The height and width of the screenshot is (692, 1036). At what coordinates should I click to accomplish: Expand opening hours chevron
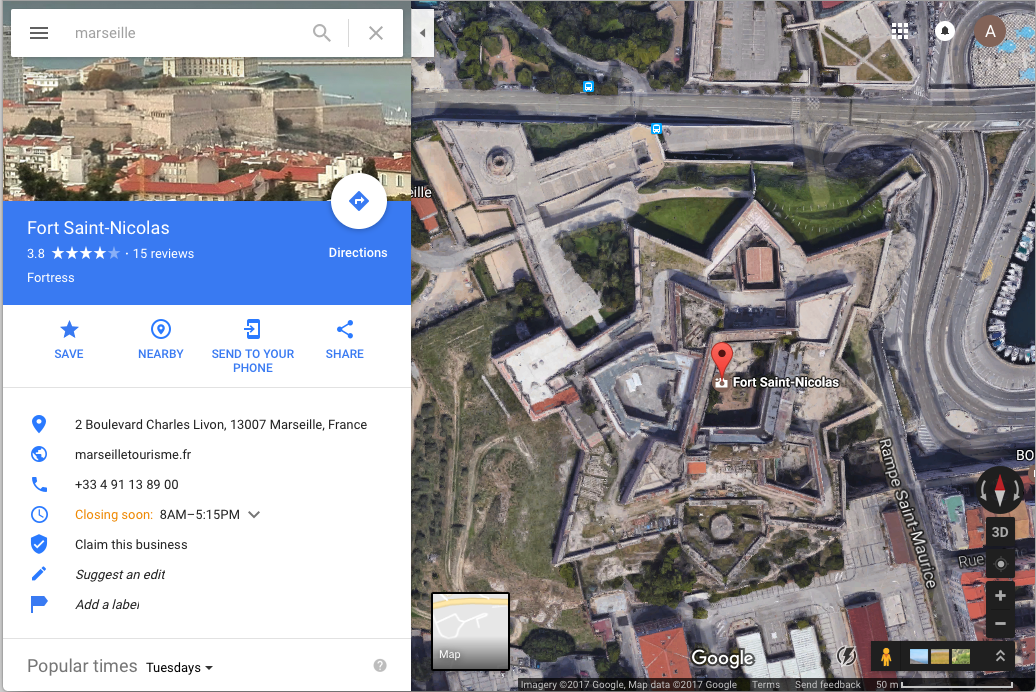click(254, 514)
